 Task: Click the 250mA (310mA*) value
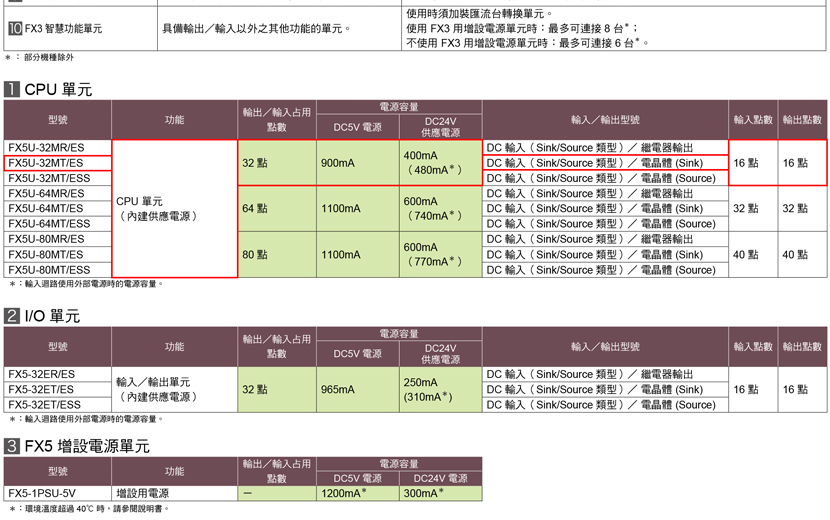click(440, 390)
